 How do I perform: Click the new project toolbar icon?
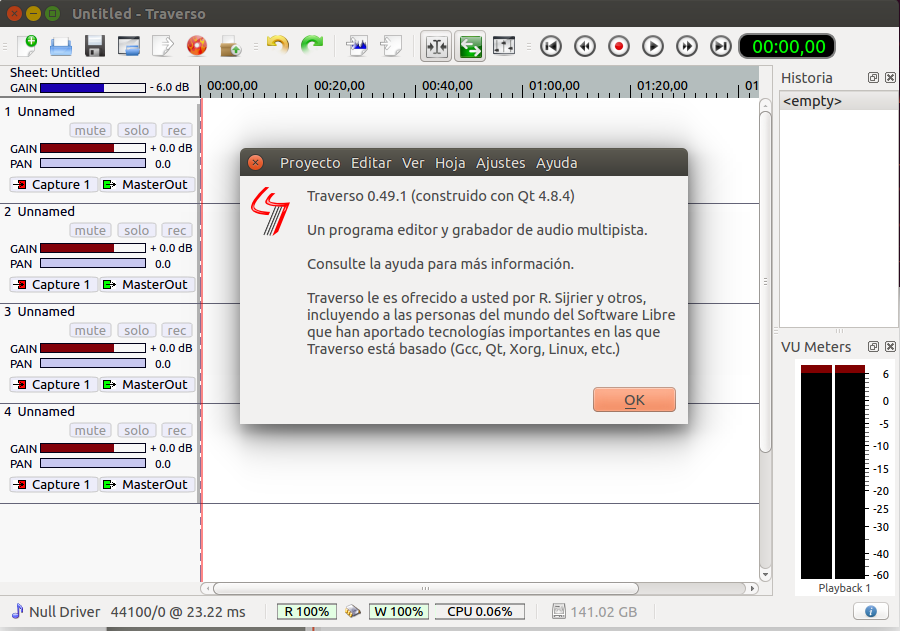coord(27,46)
